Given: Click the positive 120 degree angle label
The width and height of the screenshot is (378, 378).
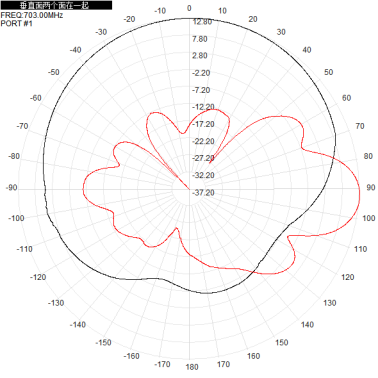Looking at the screenshot, I should coord(348,277).
